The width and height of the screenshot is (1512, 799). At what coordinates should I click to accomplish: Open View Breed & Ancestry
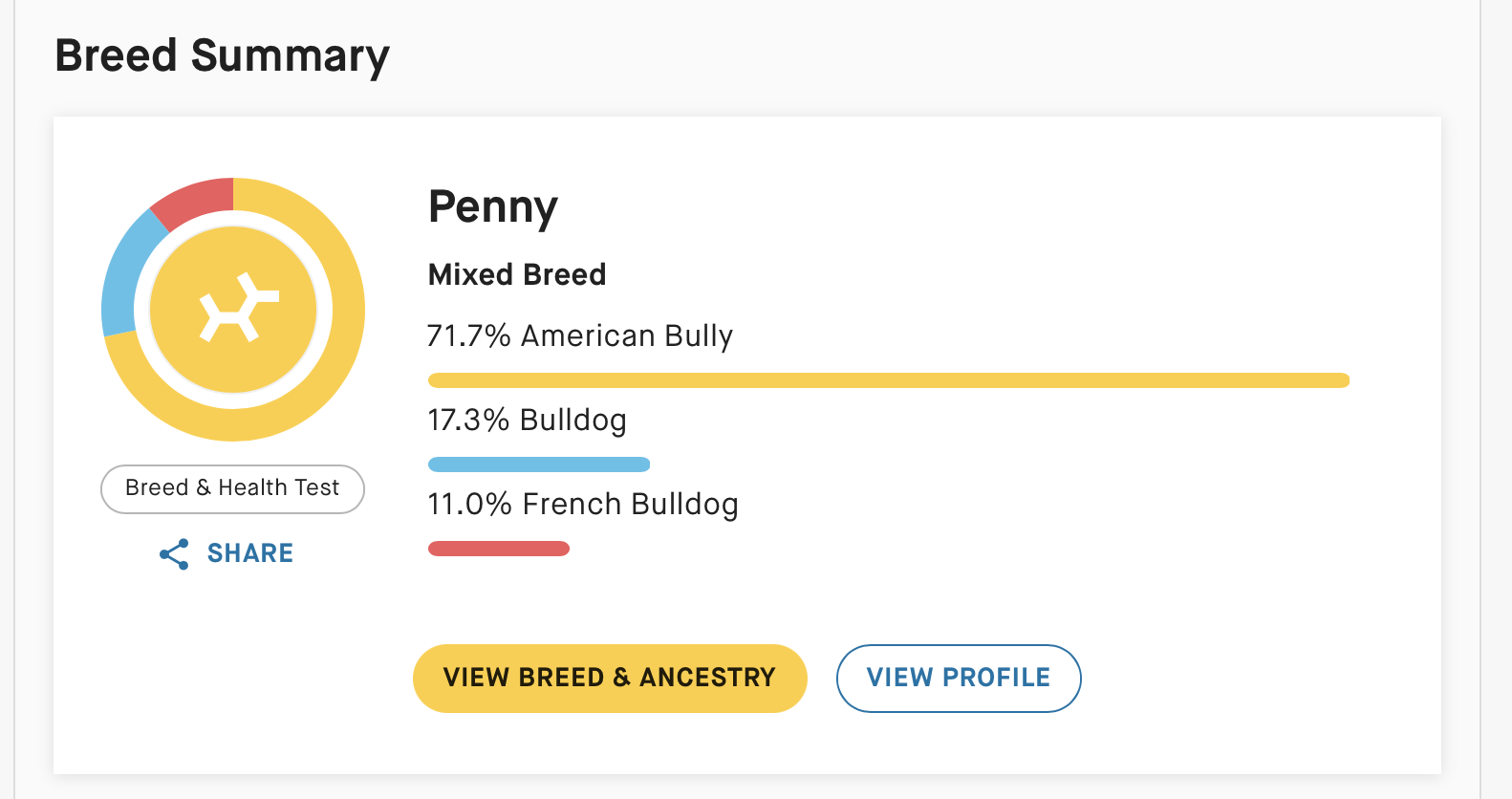point(610,678)
